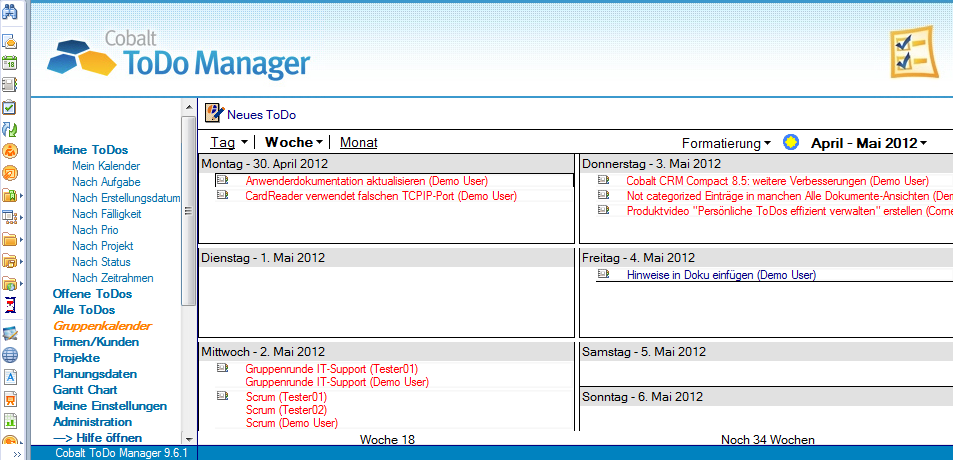Image resolution: width=953 pixels, height=460 pixels.
Task: Switch to Monat view
Action: [359, 143]
